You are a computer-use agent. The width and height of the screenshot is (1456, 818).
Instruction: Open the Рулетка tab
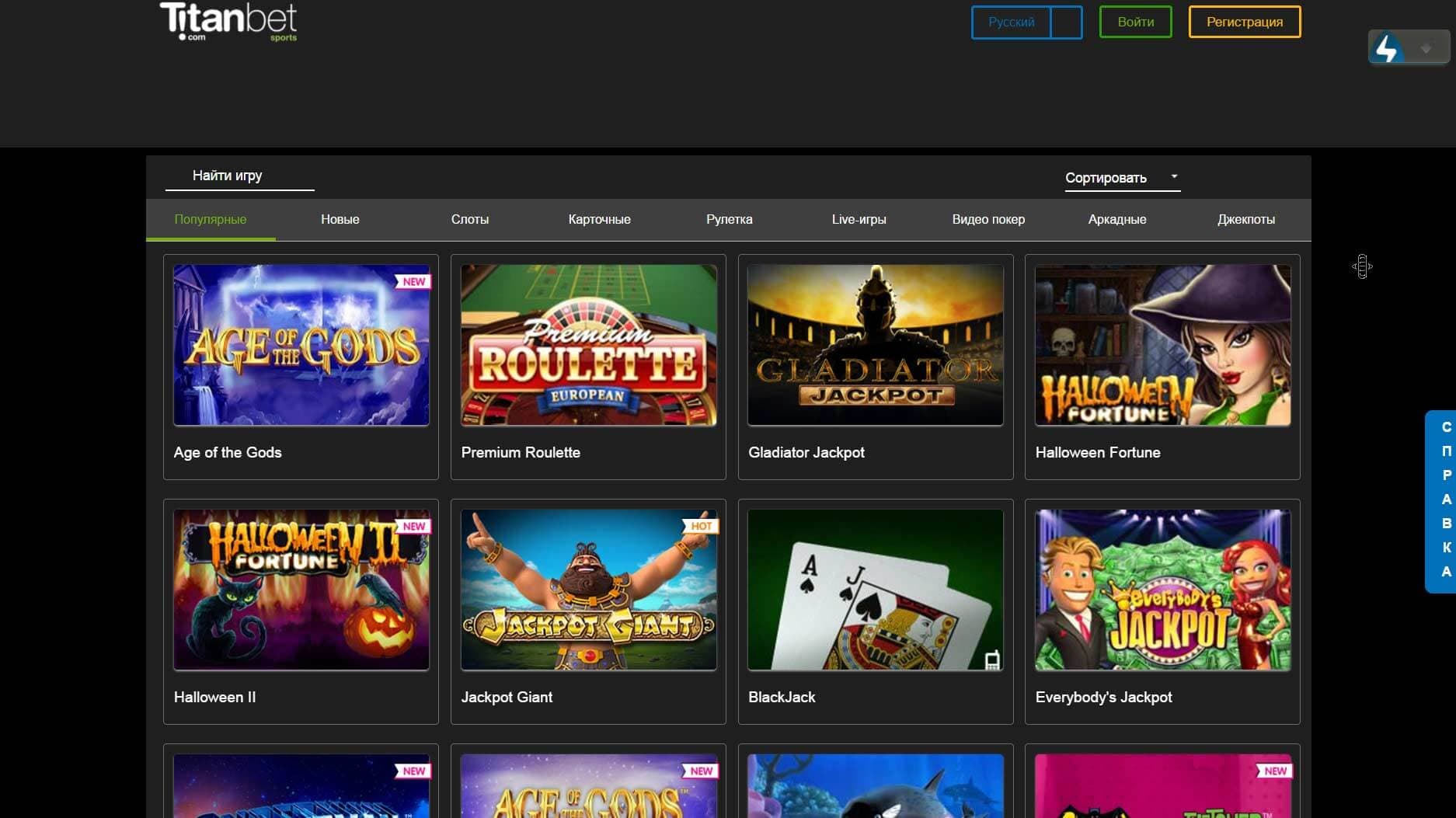click(x=729, y=219)
